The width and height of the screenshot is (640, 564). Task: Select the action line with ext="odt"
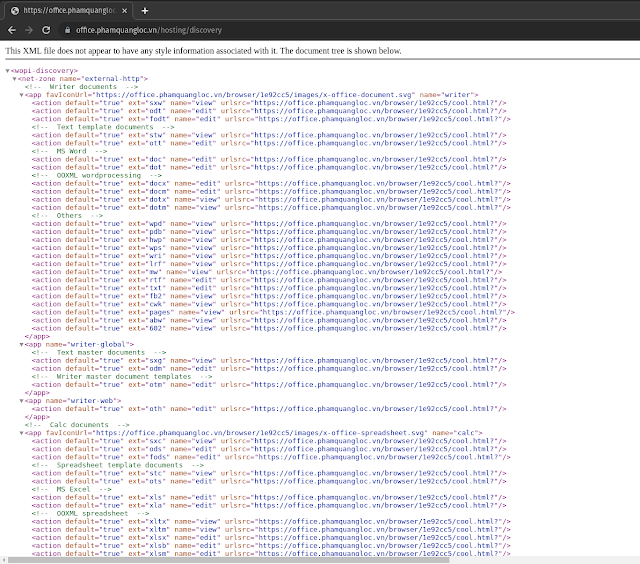coord(269,111)
